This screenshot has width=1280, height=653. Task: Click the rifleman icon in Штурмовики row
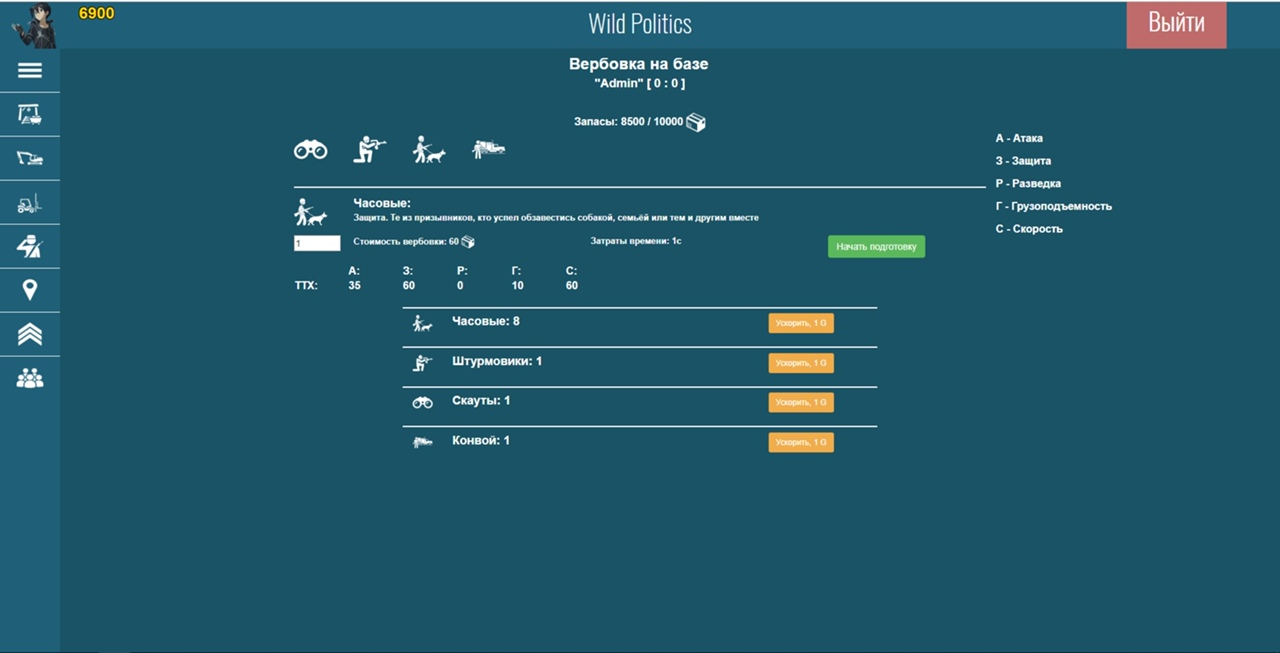click(422, 363)
